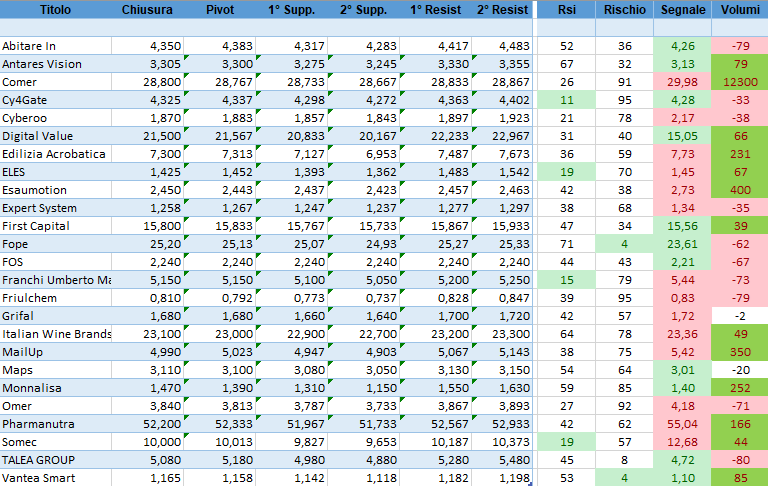Click the Titolo column header
The width and height of the screenshot is (768, 486).
[55, 10]
